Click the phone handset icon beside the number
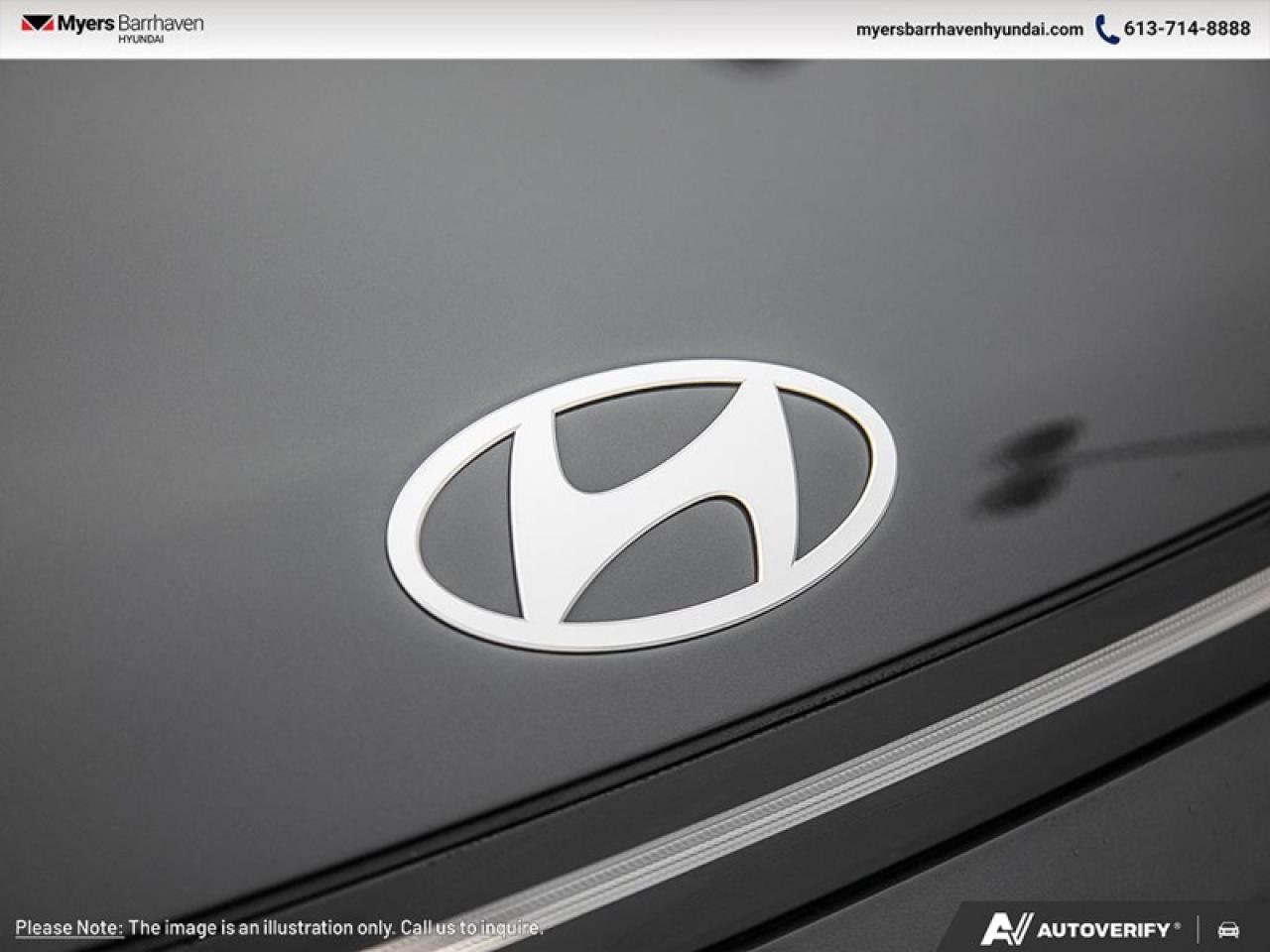The image size is (1270, 952). (x=1105, y=29)
